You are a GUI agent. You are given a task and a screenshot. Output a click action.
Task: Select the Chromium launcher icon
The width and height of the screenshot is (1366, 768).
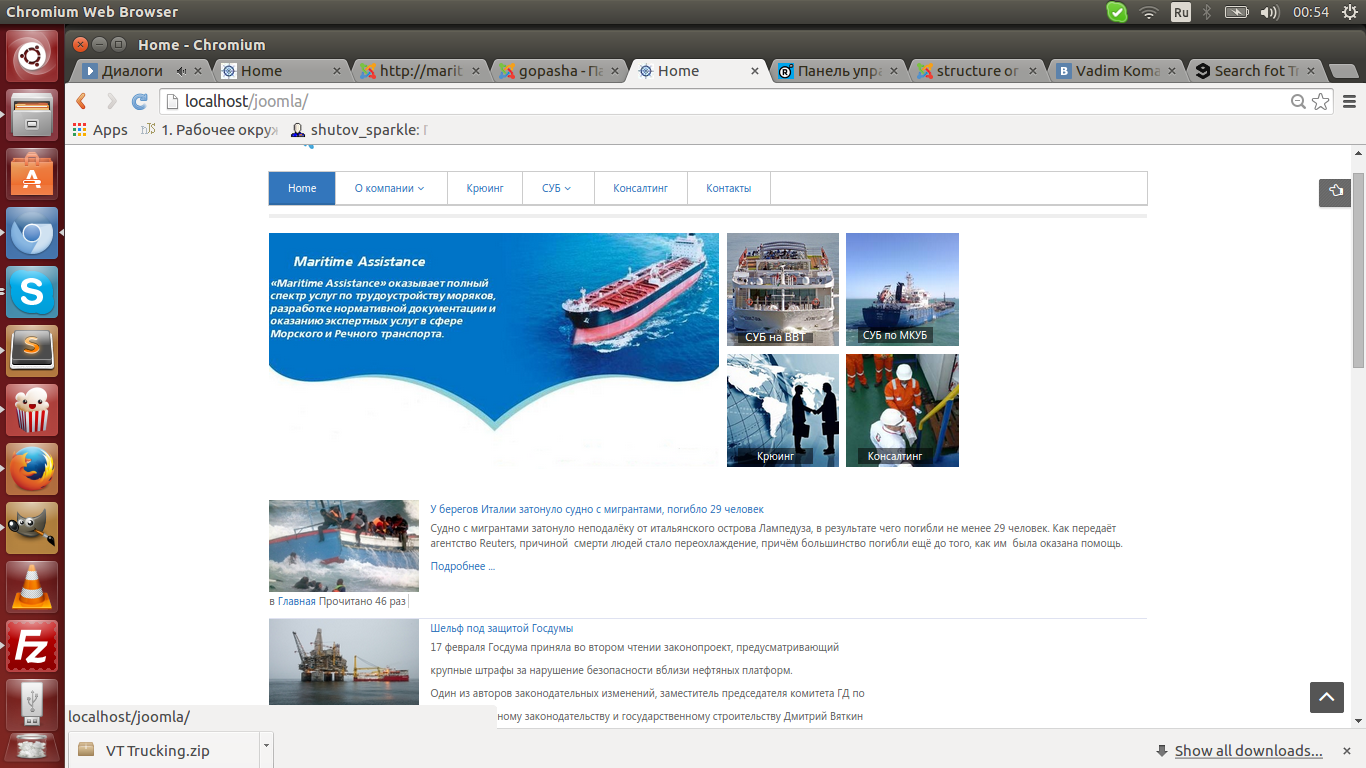pos(33,233)
